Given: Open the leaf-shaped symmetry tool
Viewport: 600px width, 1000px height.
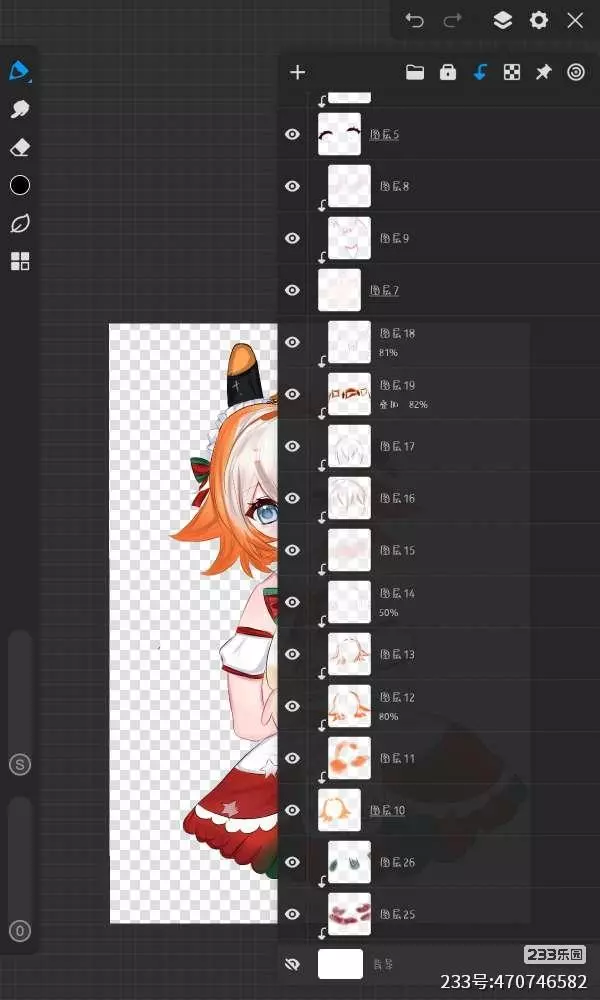Looking at the screenshot, I should click(20, 224).
